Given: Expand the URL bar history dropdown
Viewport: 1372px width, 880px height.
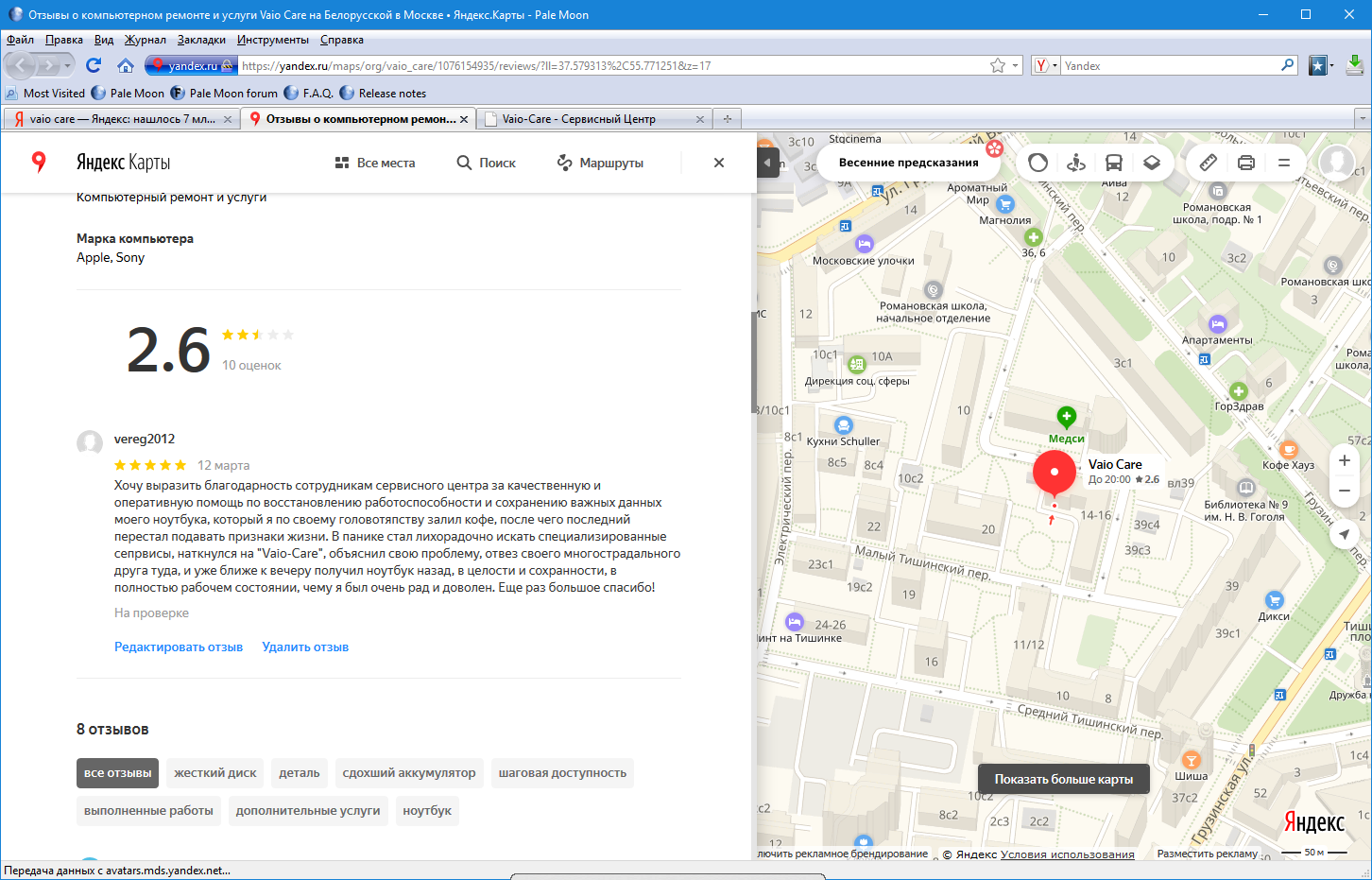Looking at the screenshot, I should coord(1016,65).
